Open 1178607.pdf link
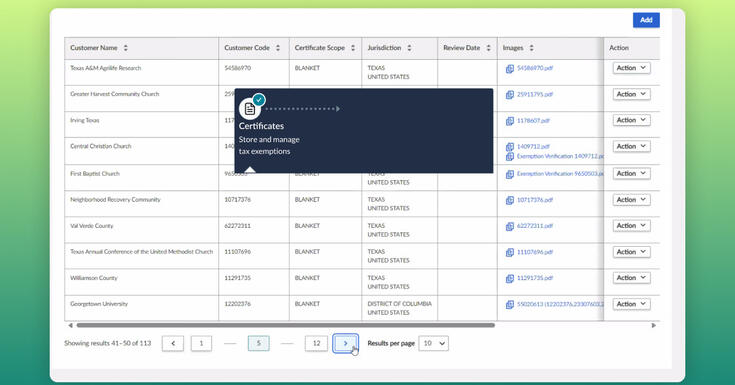Screen dimensions: 735x385 tap(533, 121)
